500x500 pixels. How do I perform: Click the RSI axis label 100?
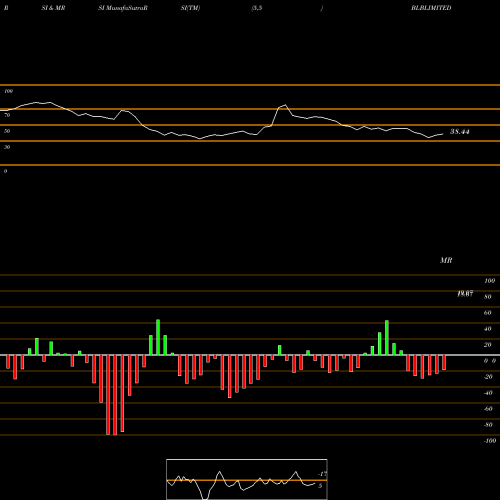pyautogui.click(x=8, y=91)
